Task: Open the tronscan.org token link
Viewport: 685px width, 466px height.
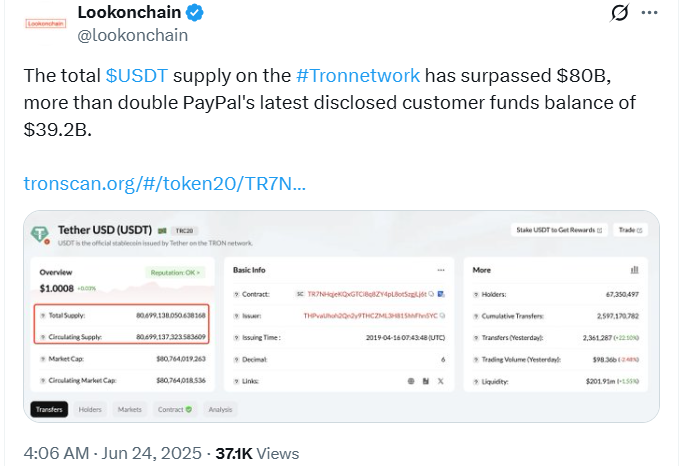Action: tap(164, 184)
